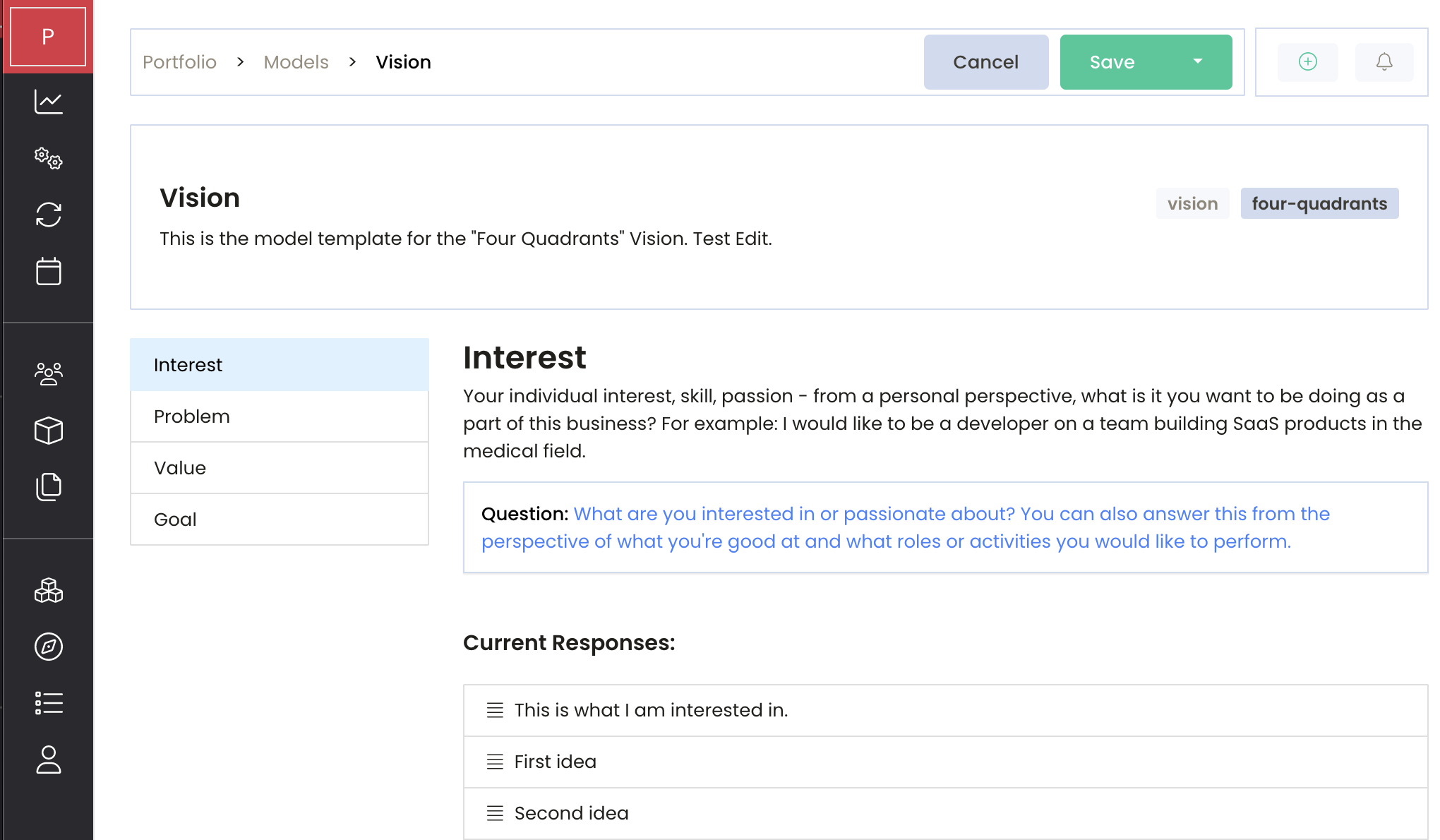This screenshot has height=840, width=1440.
Task: Click the Cancel button
Action: pyautogui.click(x=985, y=62)
